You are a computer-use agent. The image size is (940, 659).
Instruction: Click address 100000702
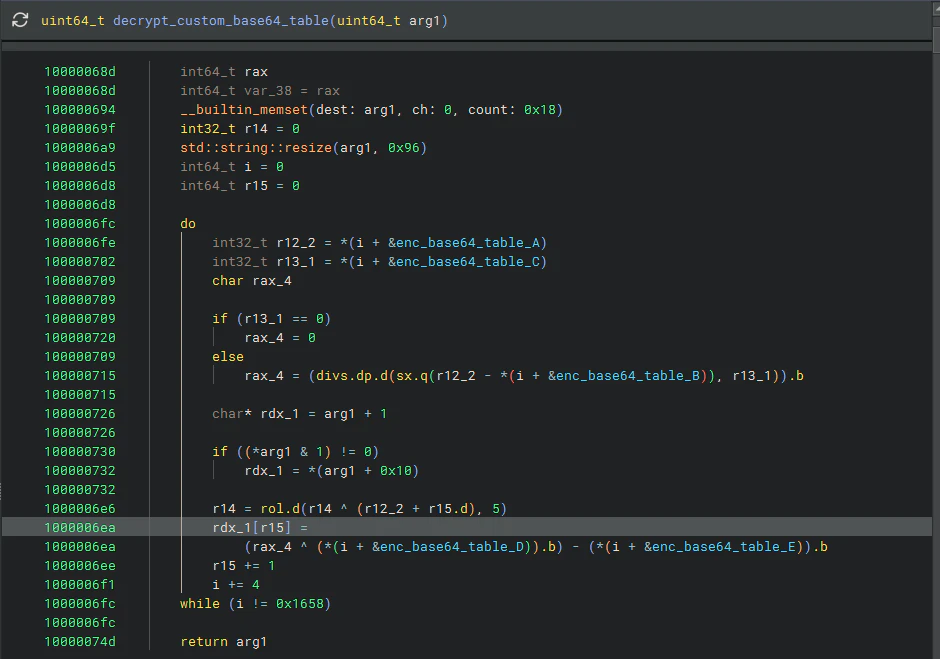[80, 261]
